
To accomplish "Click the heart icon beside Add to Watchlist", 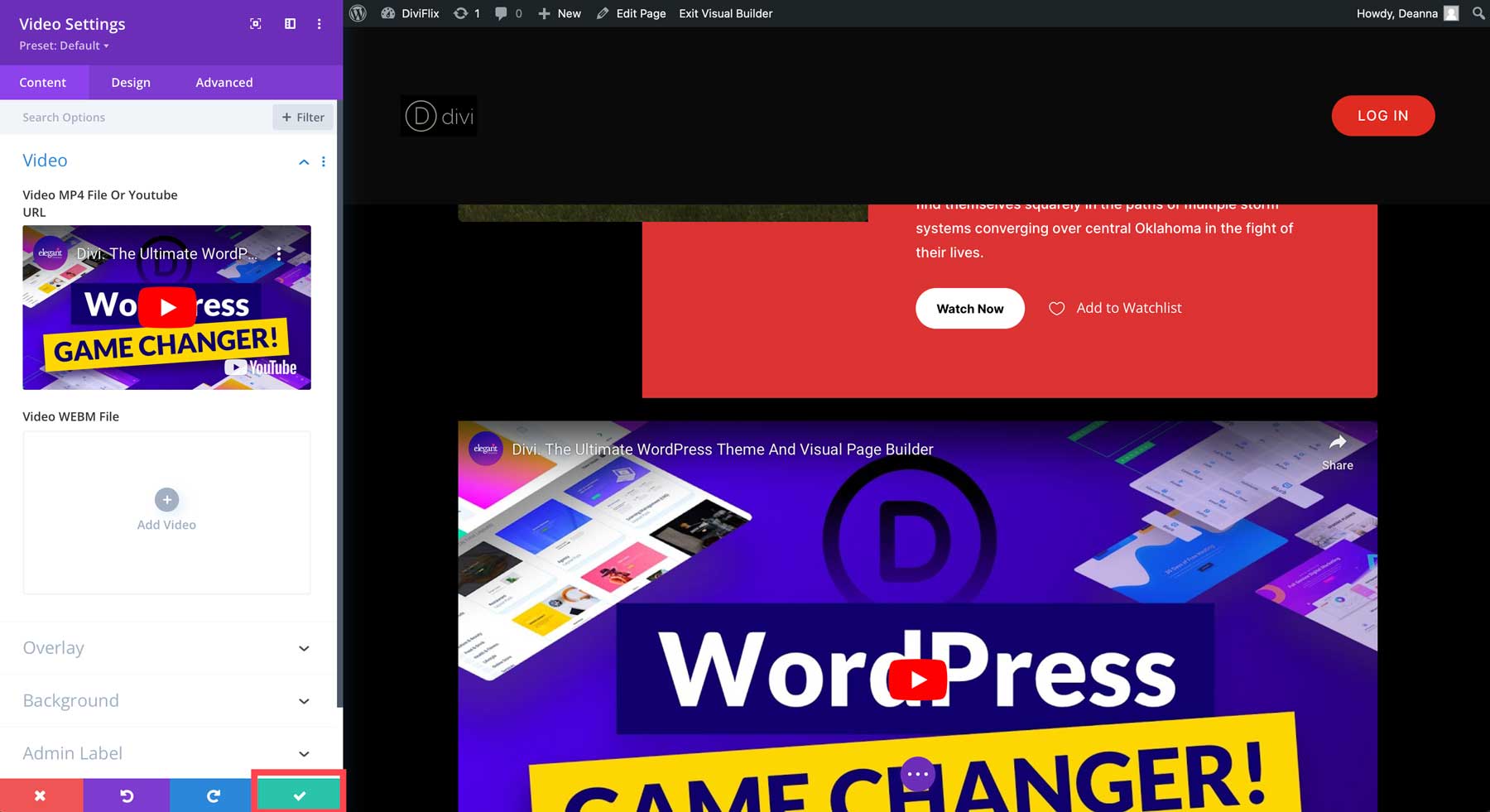I will coord(1056,309).
